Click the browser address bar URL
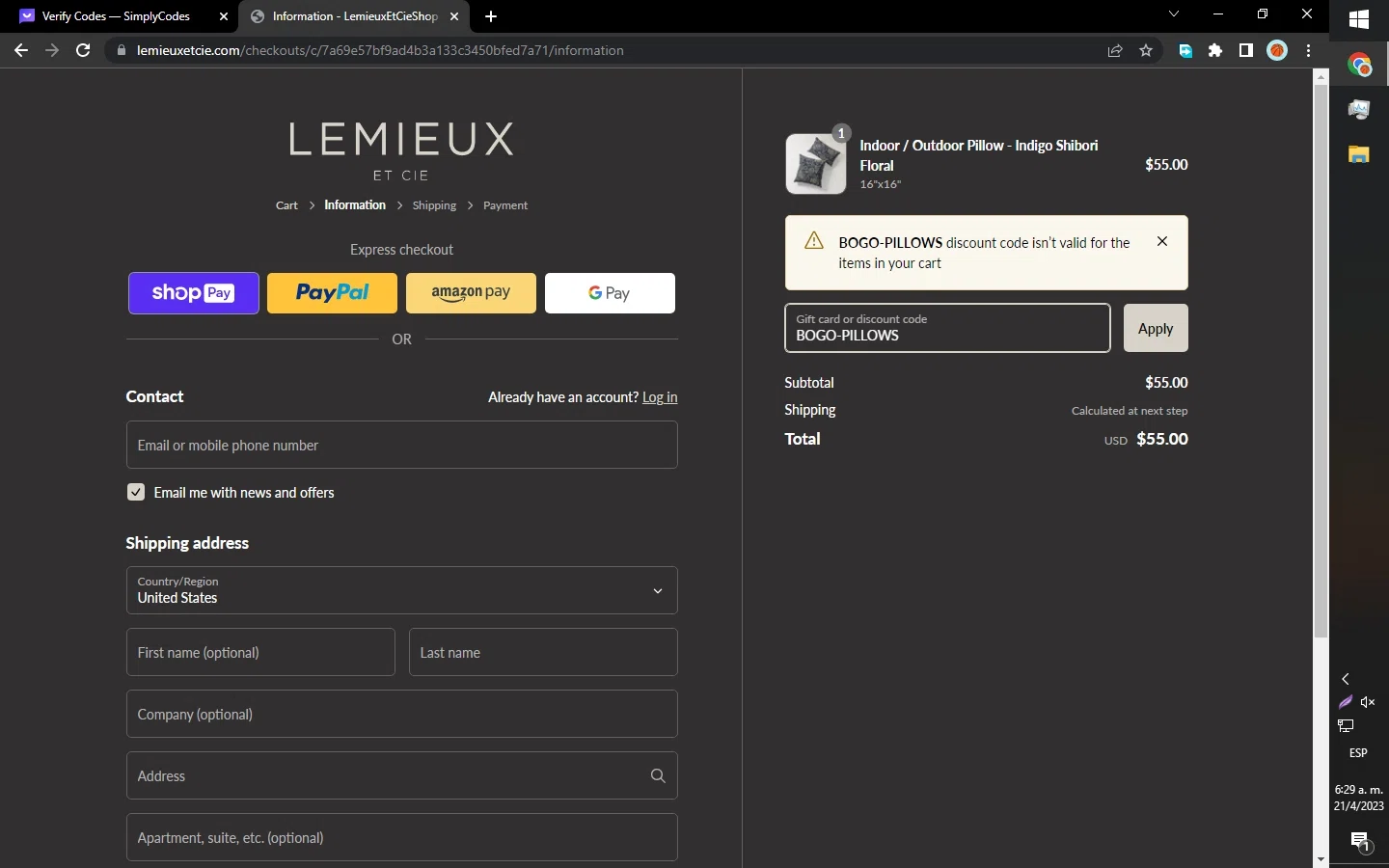Viewport: 1389px width, 868px height. pos(380,50)
